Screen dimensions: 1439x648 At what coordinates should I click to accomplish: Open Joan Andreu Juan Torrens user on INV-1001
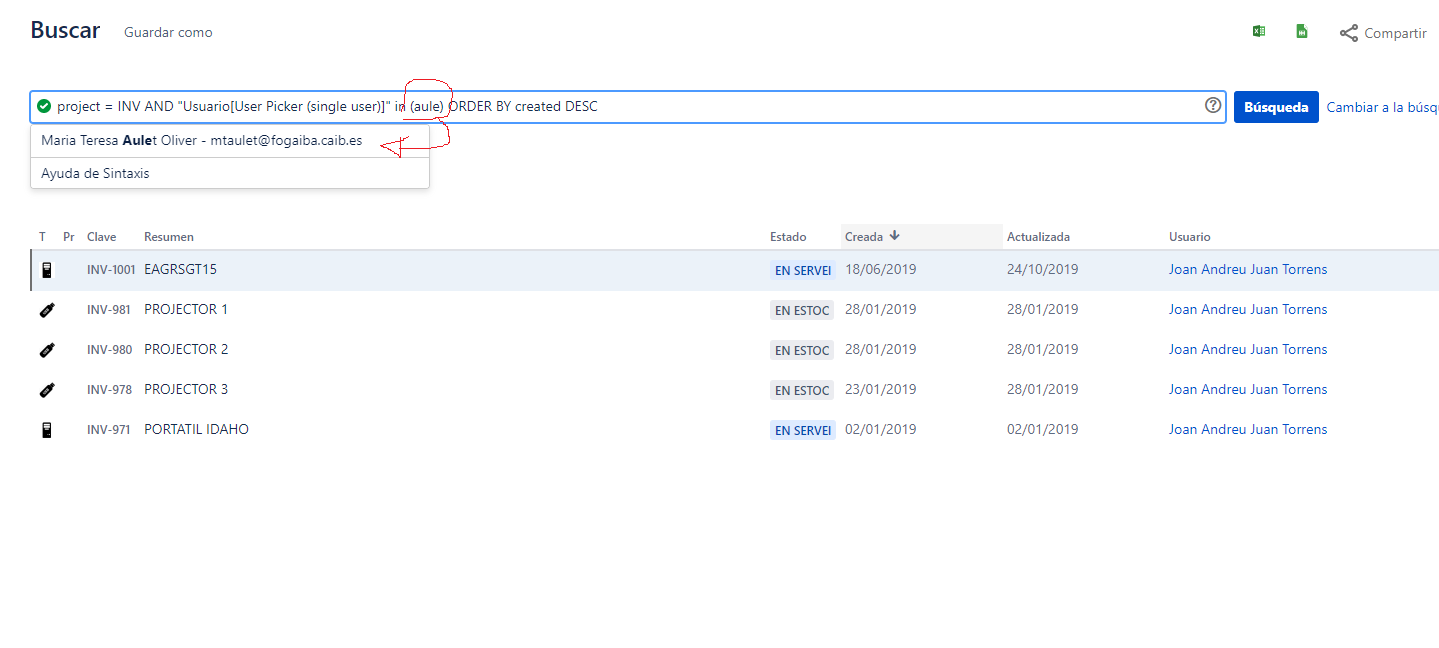[x=1248, y=269]
